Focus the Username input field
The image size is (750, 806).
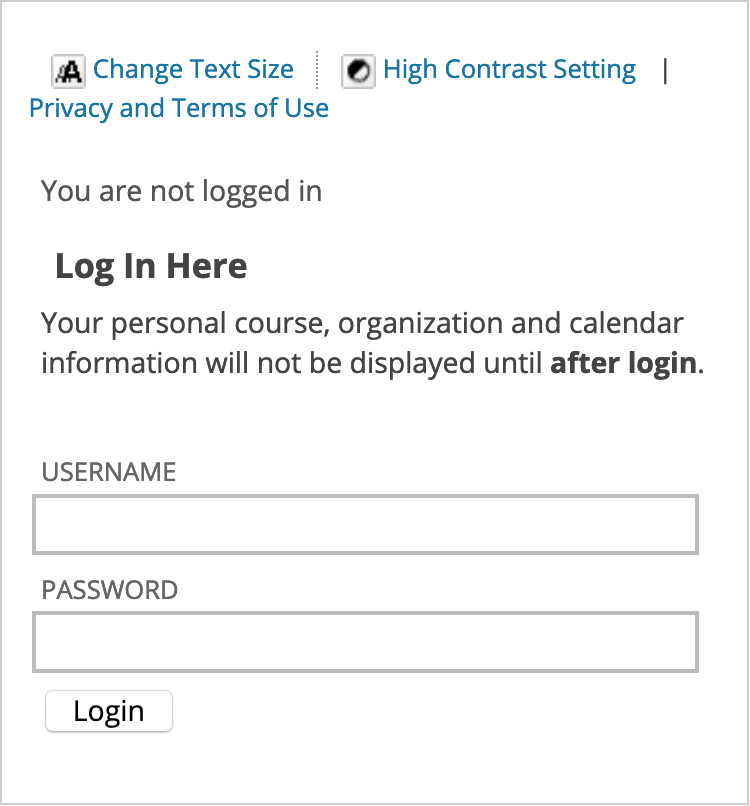pyautogui.click(x=365, y=524)
